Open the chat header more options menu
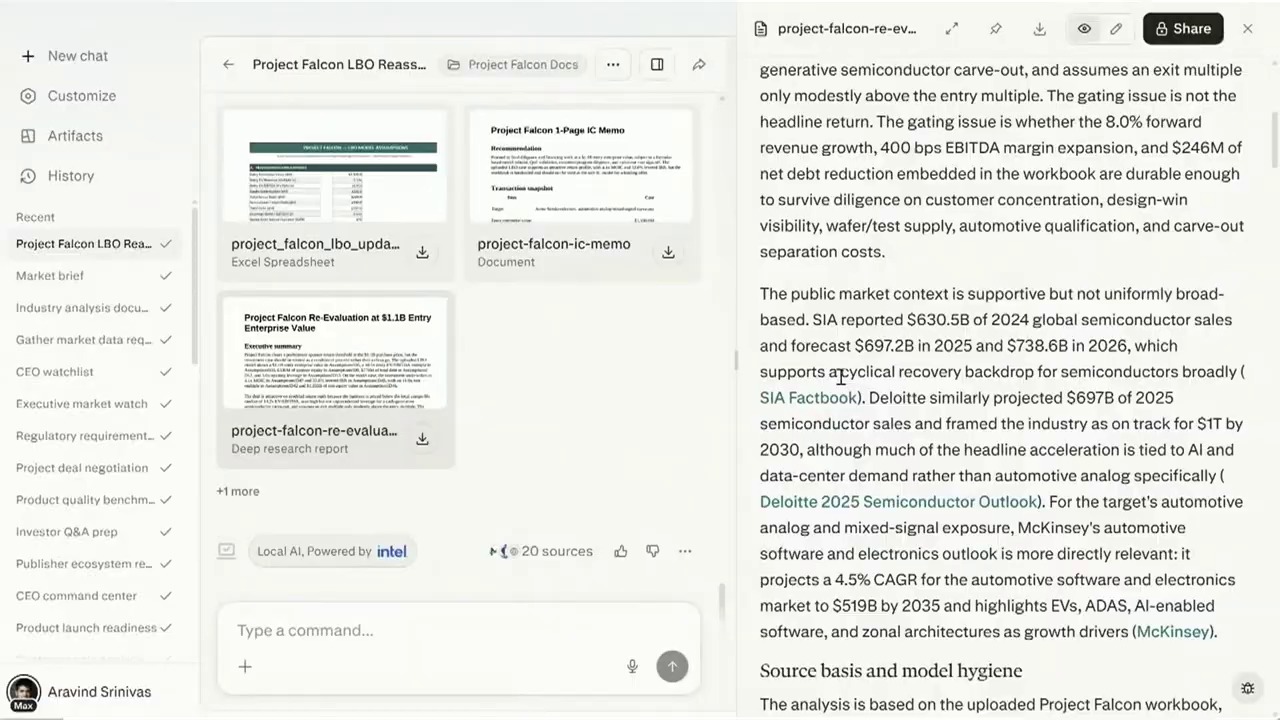The image size is (1280, 720). (613, 64)
